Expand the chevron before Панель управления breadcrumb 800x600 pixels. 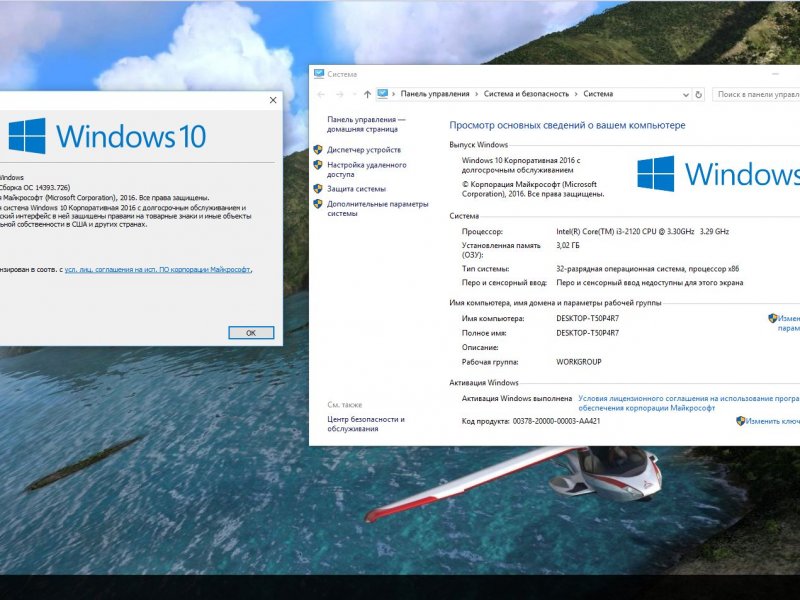pos(394,94)
